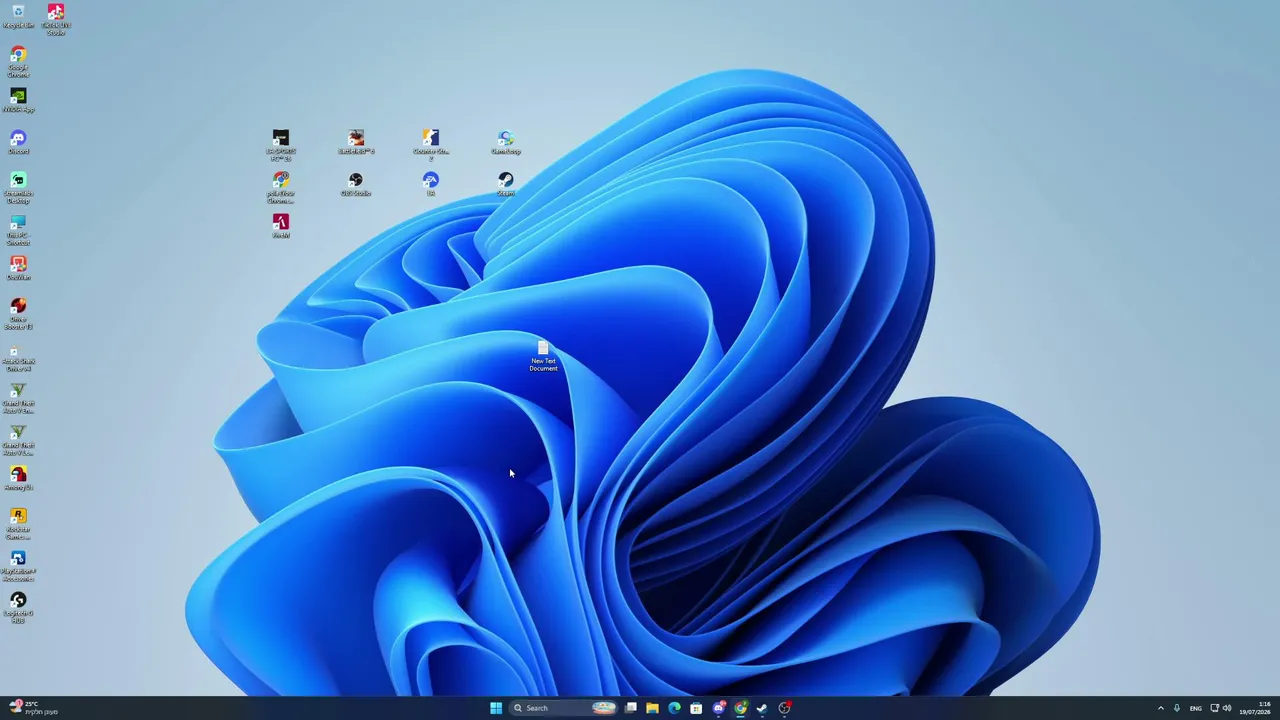The image size is (1280, 720).
Task: Select the Among Us desktop shortcut
Action: (x=18, y=478)
